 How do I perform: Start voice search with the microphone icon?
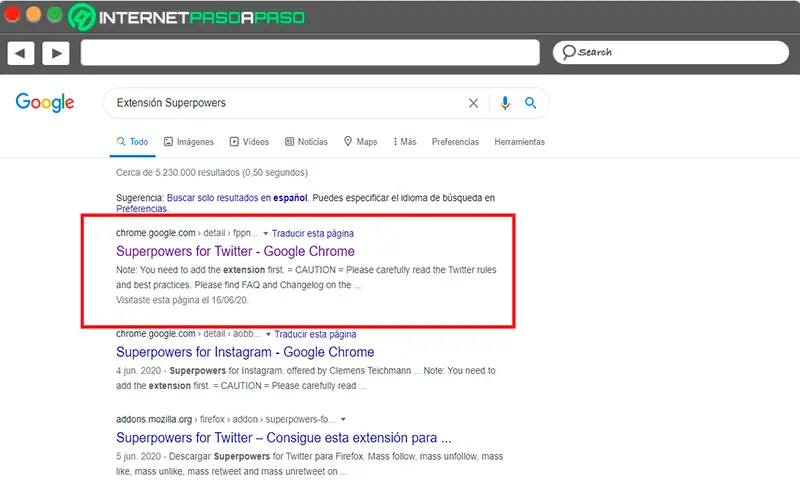click(x=505, y=103)
